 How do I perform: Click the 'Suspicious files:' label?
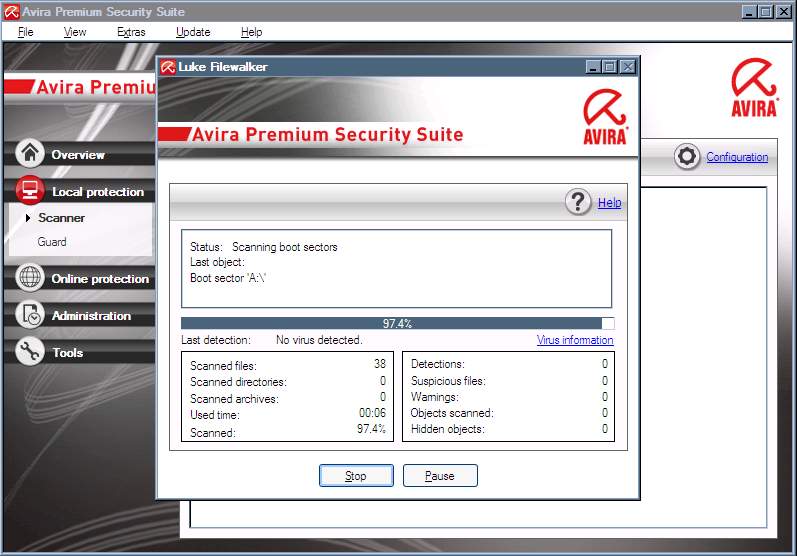[448, 381]
